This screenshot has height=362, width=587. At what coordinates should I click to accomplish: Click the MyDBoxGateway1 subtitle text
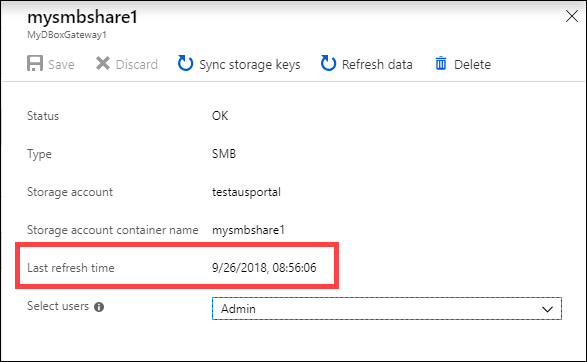[67, 35]
